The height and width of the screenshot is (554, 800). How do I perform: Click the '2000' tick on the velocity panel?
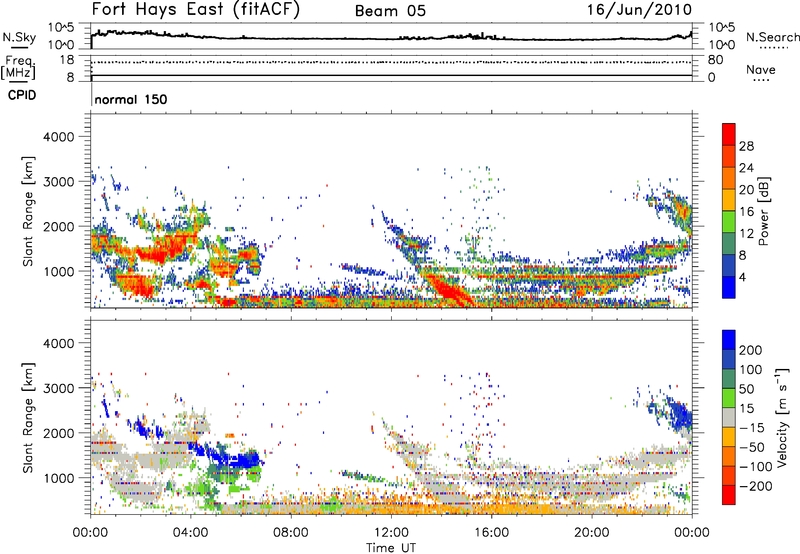click(x=58, y=433)
